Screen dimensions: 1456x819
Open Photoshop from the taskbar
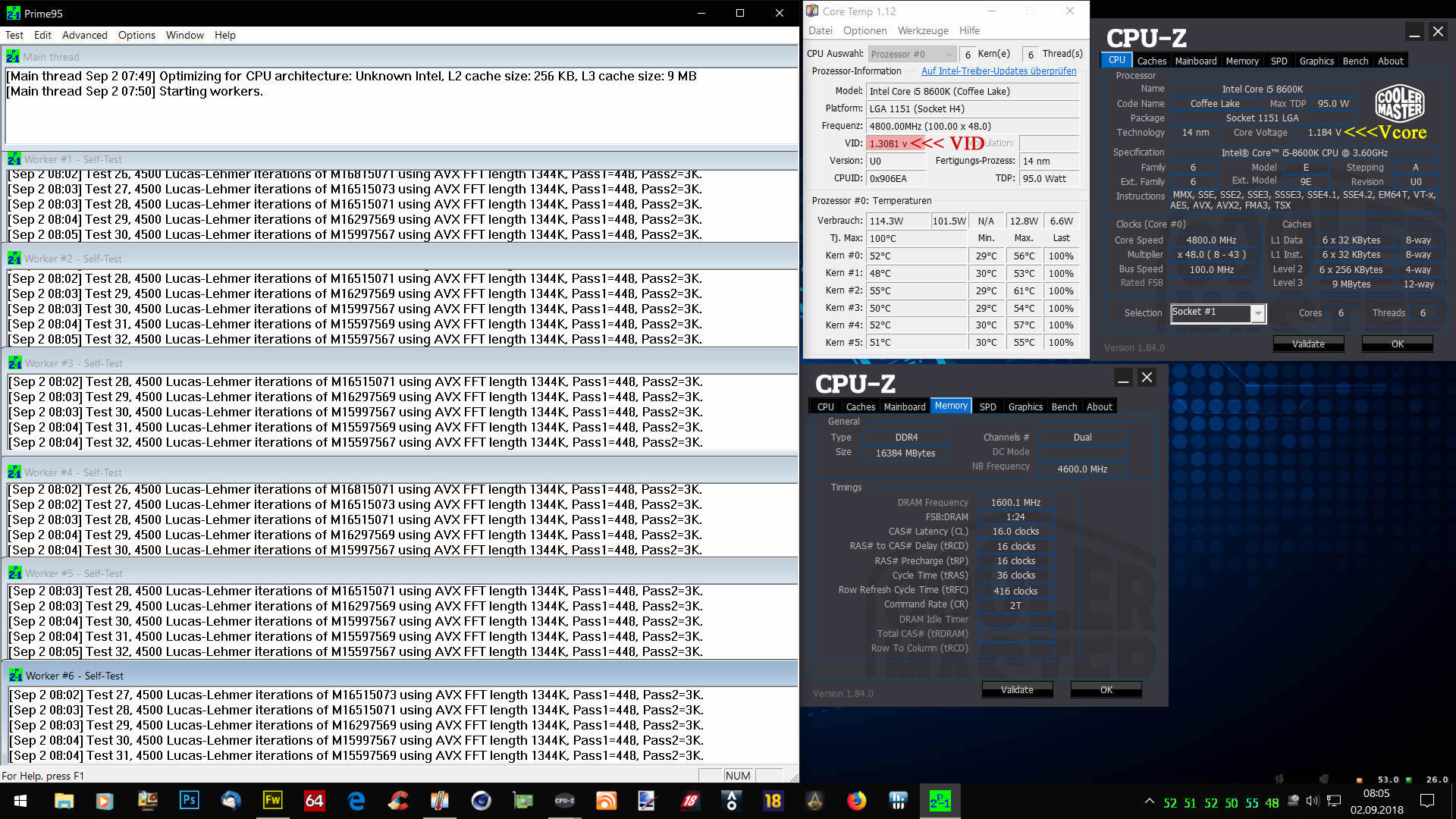click(189, 801)
